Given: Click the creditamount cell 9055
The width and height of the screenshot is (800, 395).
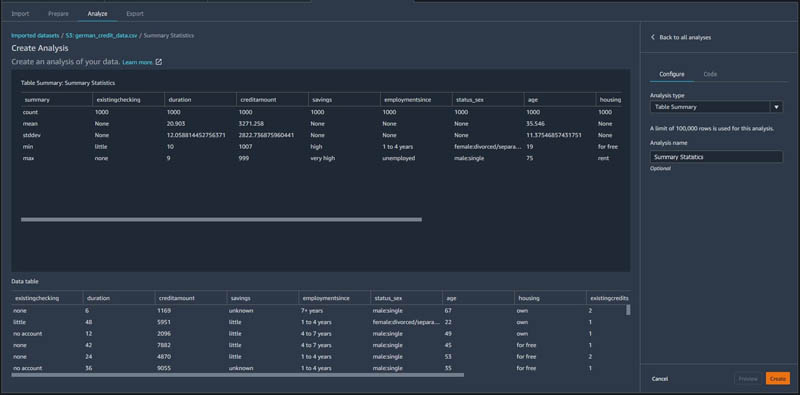Looking at the screenshot, I should point(164,368).
